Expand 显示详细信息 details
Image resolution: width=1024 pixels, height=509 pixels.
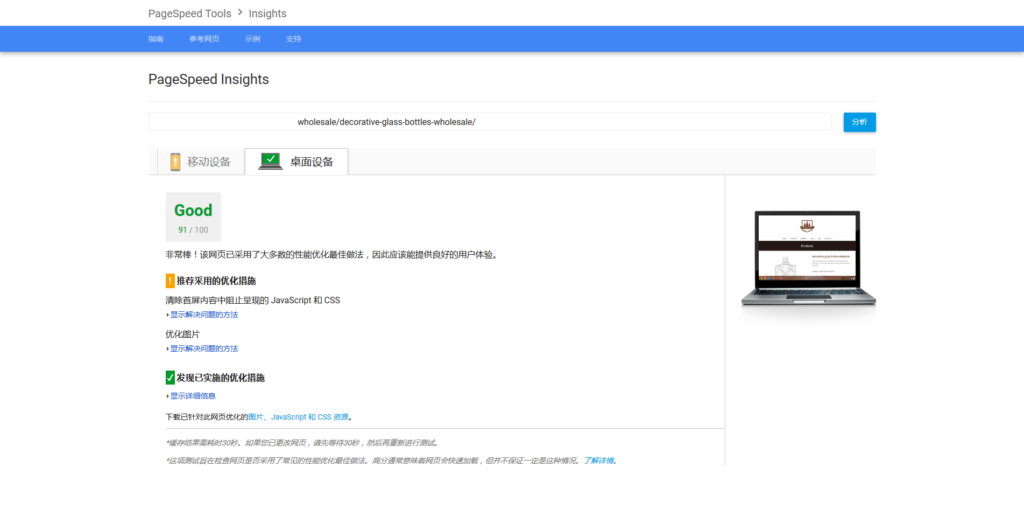(193, 396)
